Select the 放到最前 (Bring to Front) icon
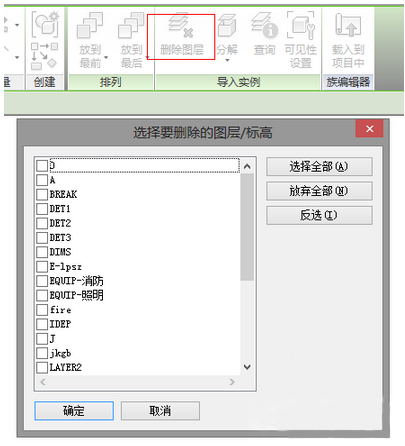The image size is (405, 446). [x=89, y=25]
